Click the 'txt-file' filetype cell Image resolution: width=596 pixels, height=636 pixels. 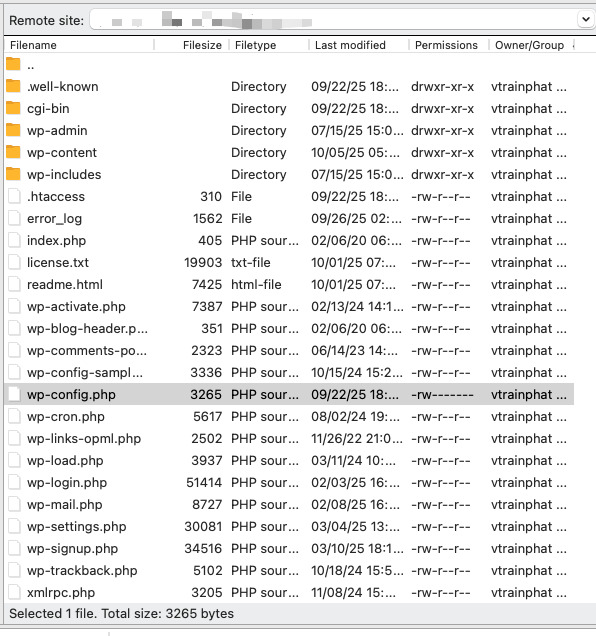click(250, 262)
